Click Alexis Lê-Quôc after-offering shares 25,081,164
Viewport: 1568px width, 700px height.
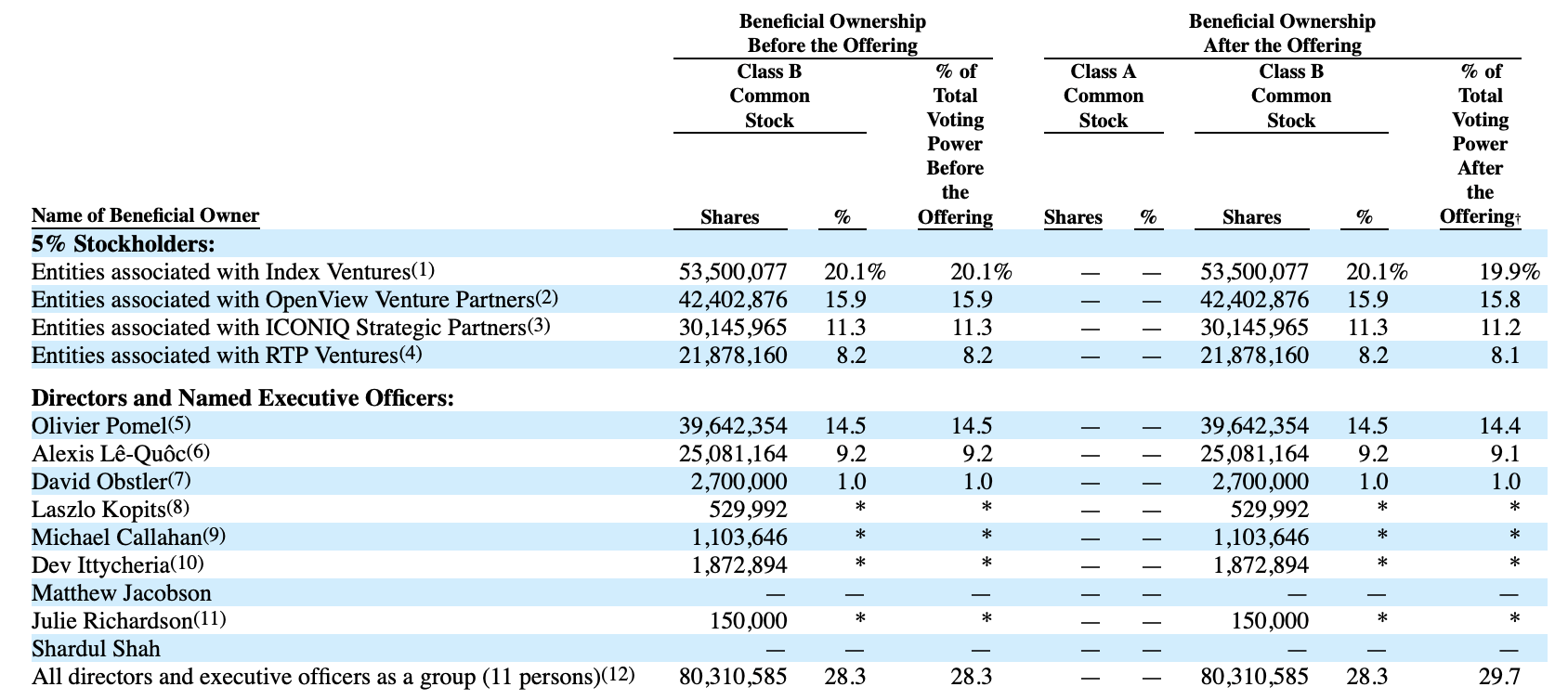coord(1255,455)
